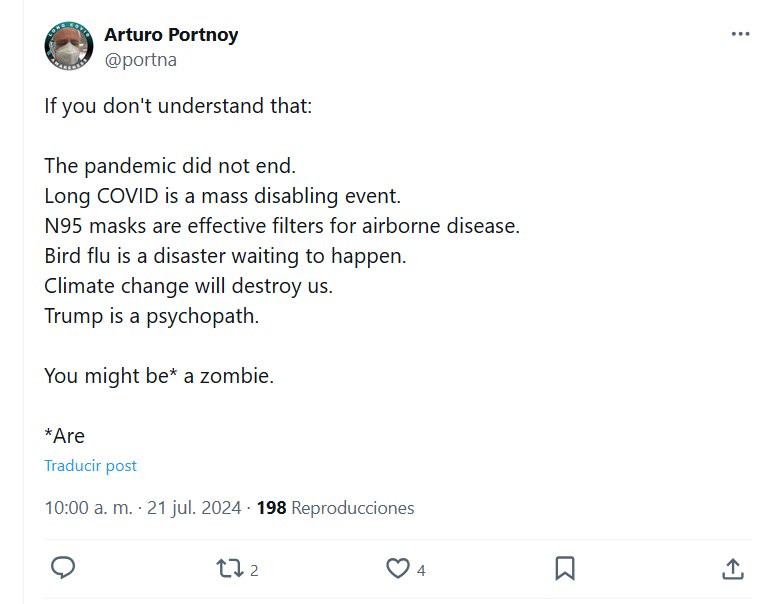Click the line "The pandemic did not end."
764x604 pixels.
point(170,165)
